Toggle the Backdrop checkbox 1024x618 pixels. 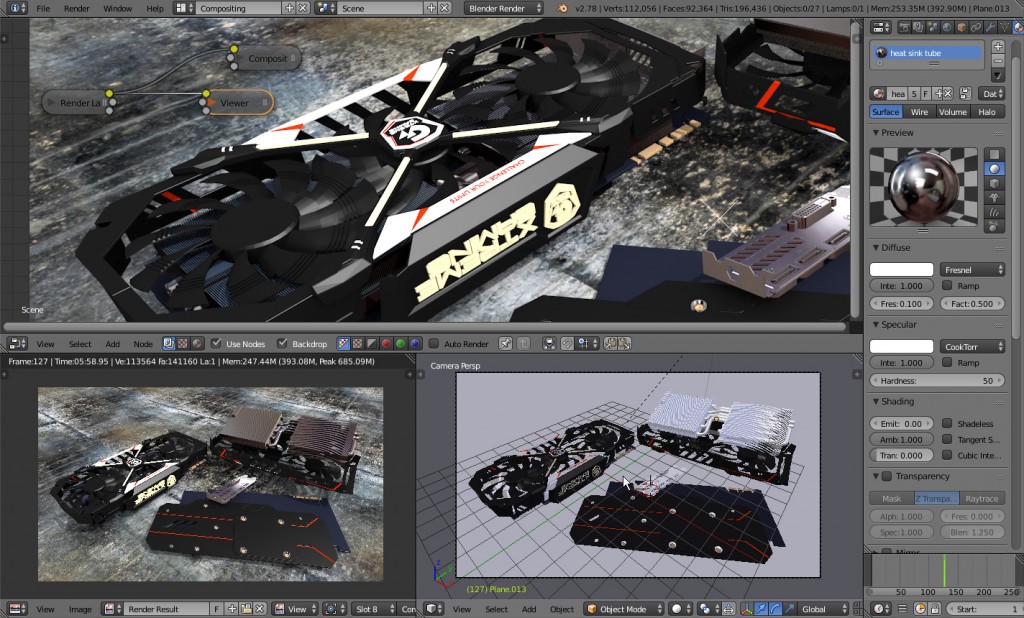pyautogui.click(x=283, y=343)
